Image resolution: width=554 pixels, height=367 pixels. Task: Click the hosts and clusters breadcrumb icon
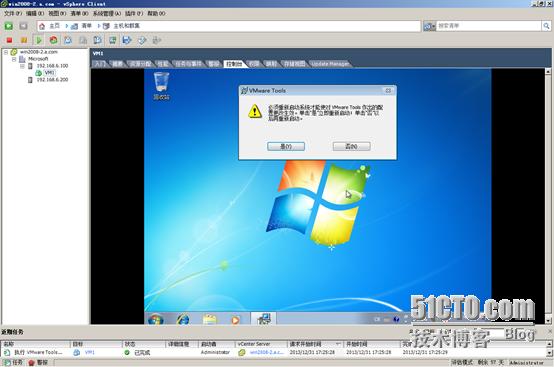pos(106,26)
